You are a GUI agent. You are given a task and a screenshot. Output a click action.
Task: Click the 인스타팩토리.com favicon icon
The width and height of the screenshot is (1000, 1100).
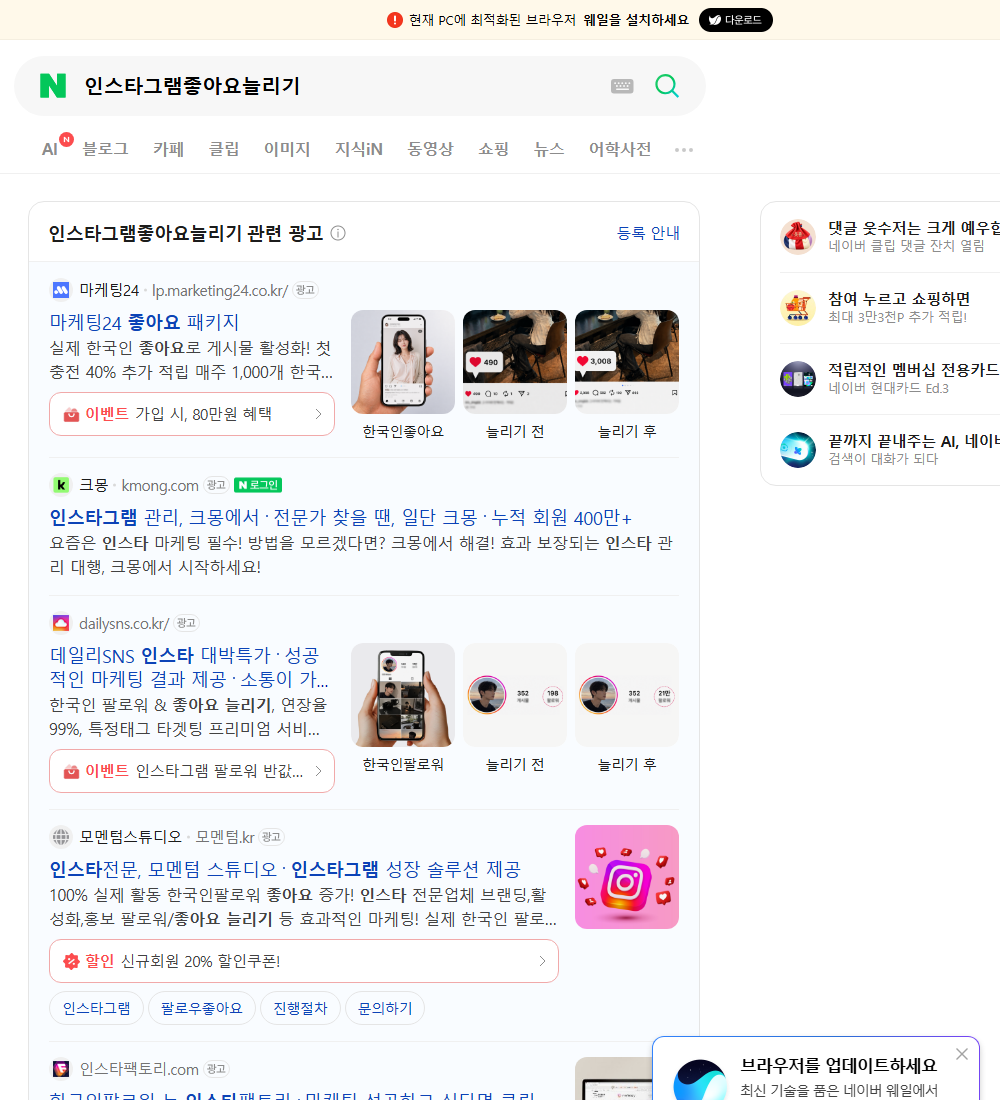[x=61, y=1068]
